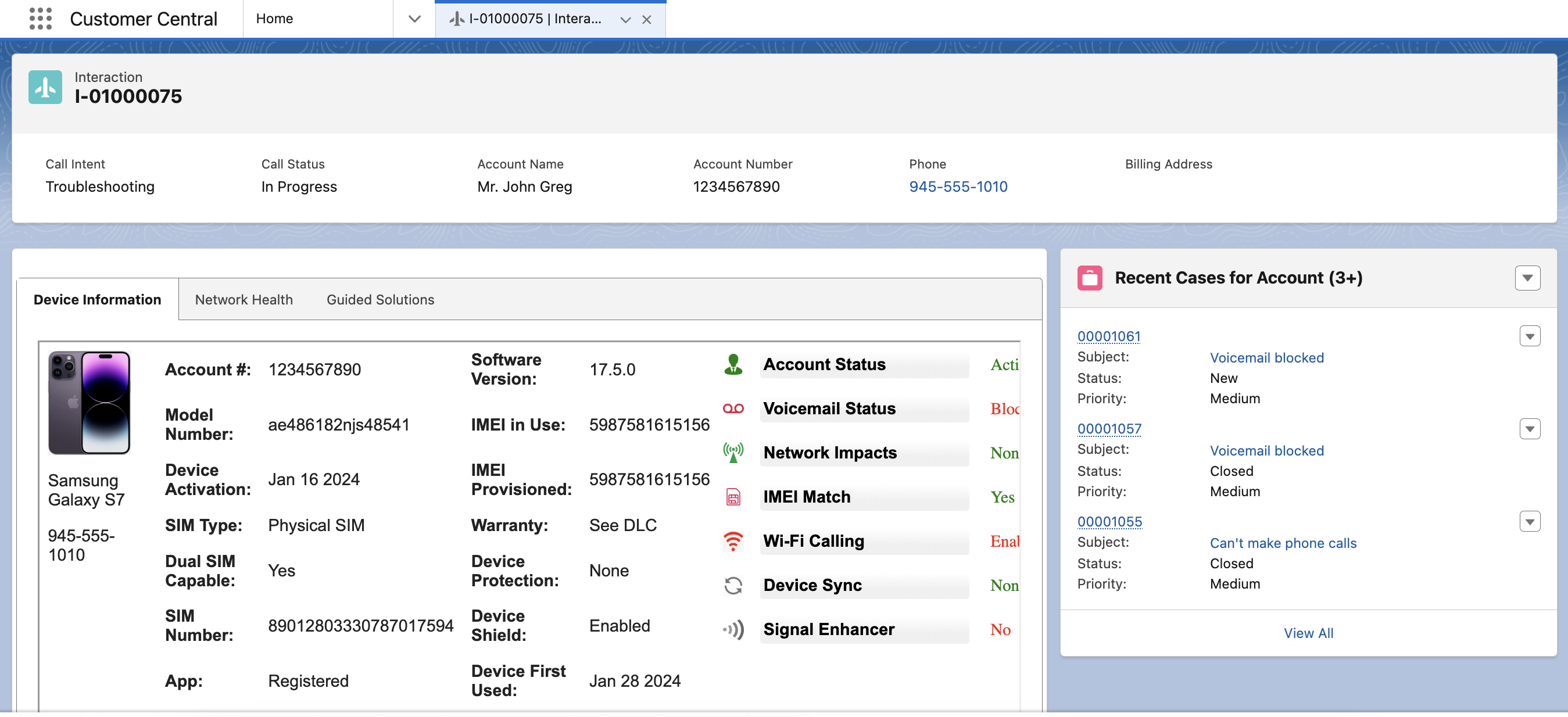Click the Signal Enhancer icon

tap(733, 629)
